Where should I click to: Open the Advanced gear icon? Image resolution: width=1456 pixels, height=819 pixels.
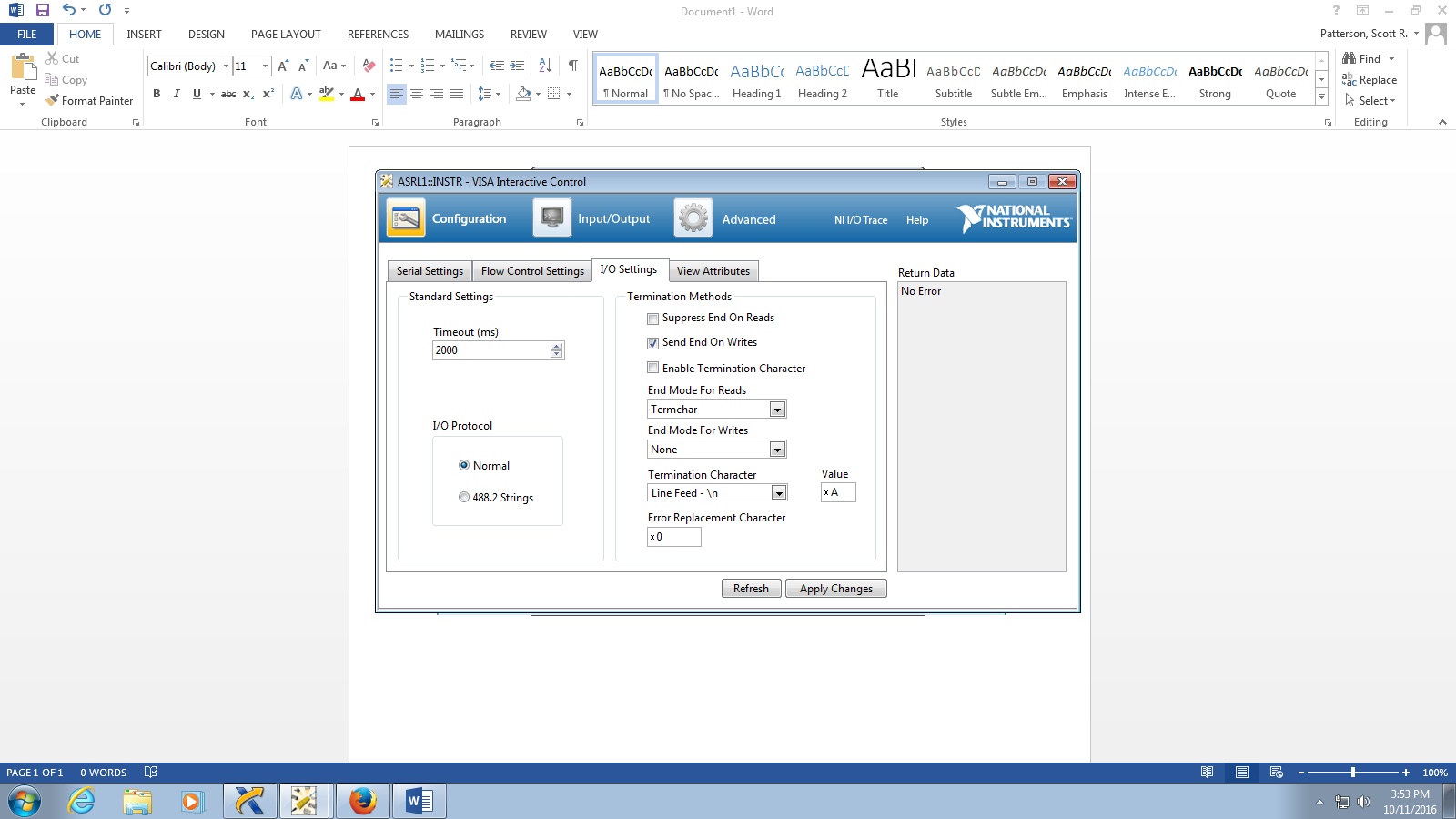[x=693, y=218]
